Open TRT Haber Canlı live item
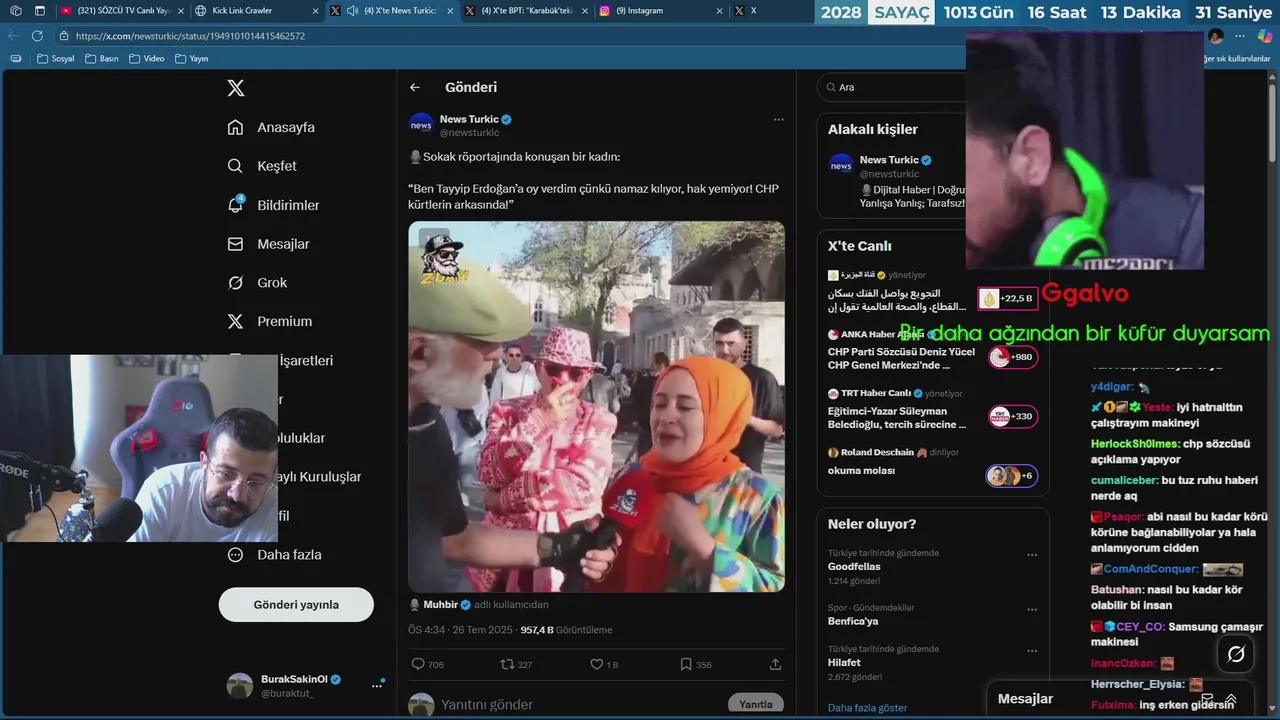 click(x=933, y=409)
